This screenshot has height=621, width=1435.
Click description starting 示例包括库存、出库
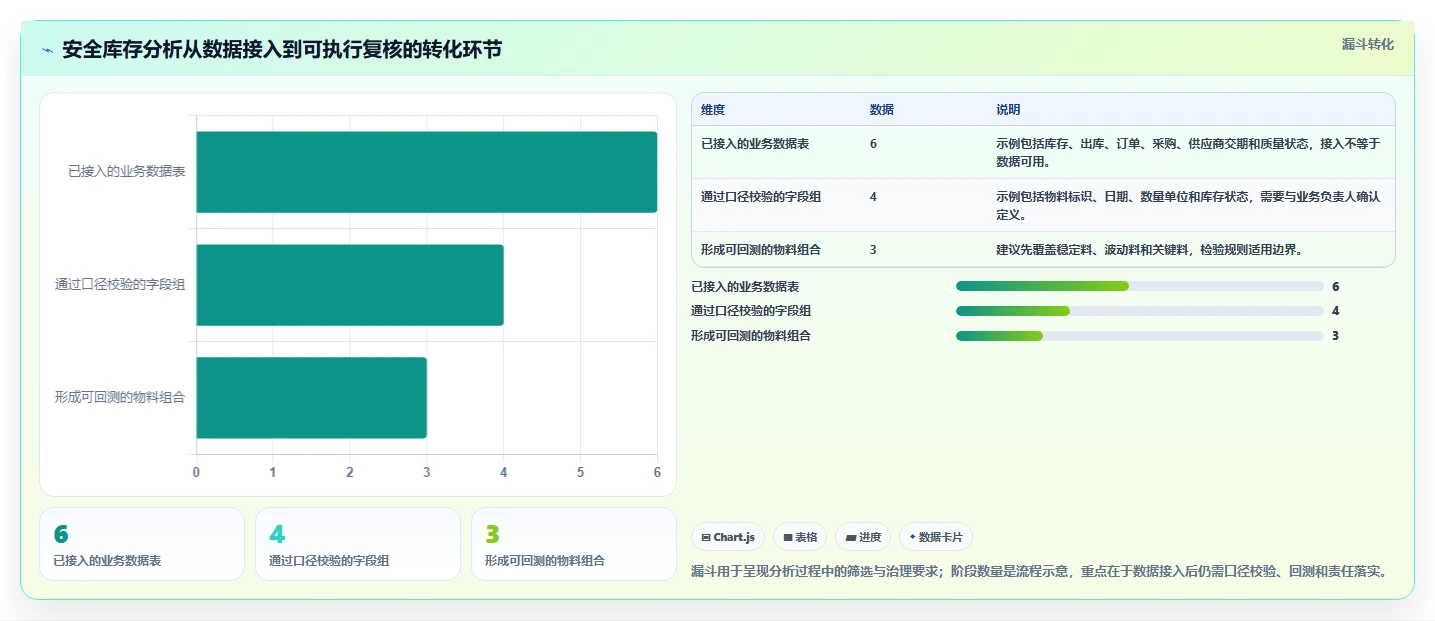point(1188,152)
